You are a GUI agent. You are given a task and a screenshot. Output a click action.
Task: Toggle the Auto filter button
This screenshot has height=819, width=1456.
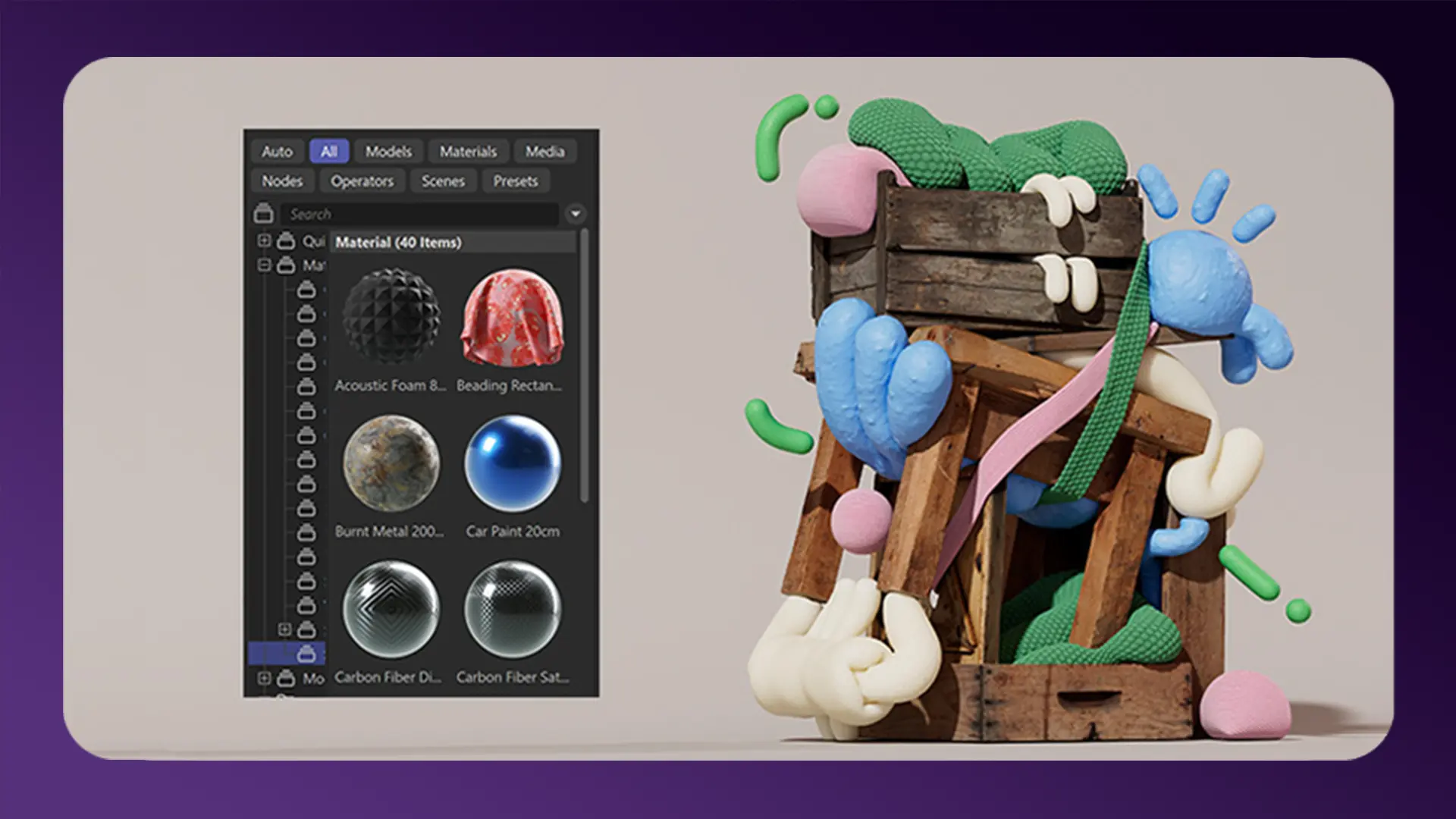(277, 152)
